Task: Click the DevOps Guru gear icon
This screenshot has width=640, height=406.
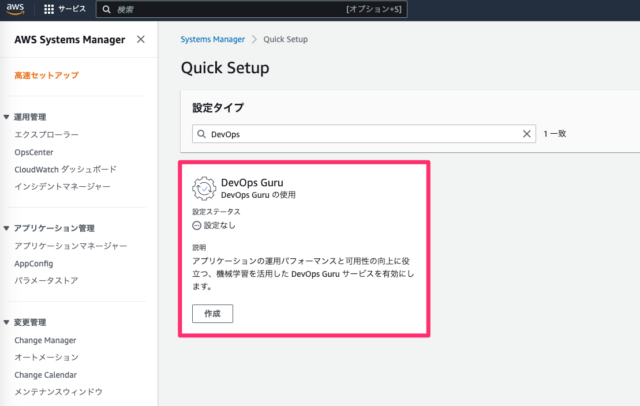Action: pyautogui.click(x=204, y=189)
